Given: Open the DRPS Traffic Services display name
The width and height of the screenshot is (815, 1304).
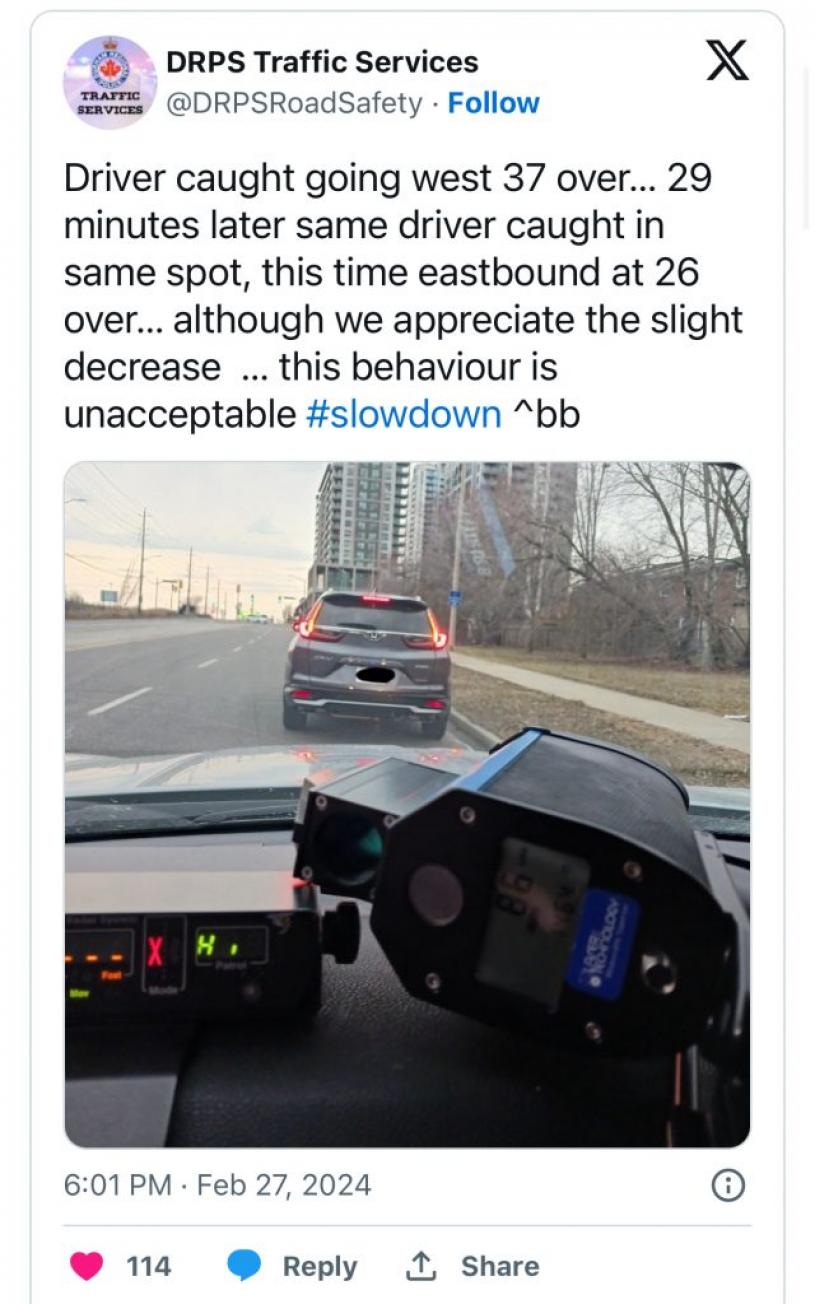Looking at the screenshot, I should pos(322,62).
